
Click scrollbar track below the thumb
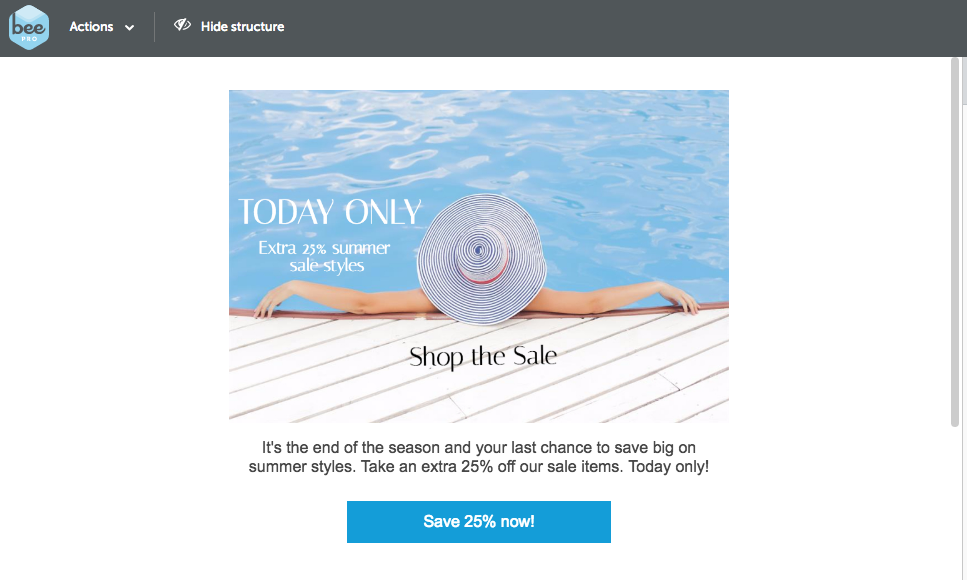point(955,503)
